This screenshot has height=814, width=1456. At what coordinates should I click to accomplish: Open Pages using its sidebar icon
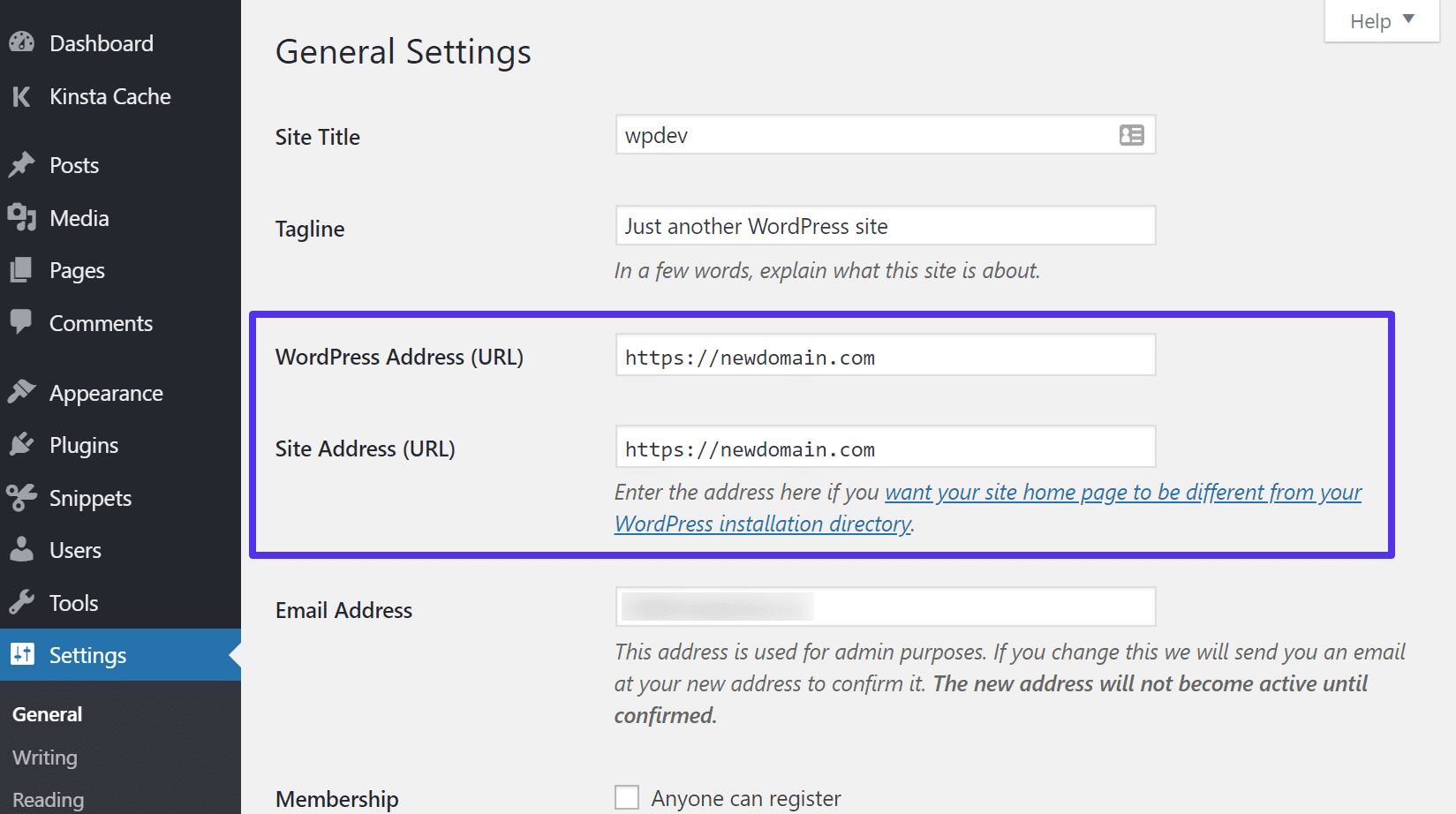pos(21,270)
